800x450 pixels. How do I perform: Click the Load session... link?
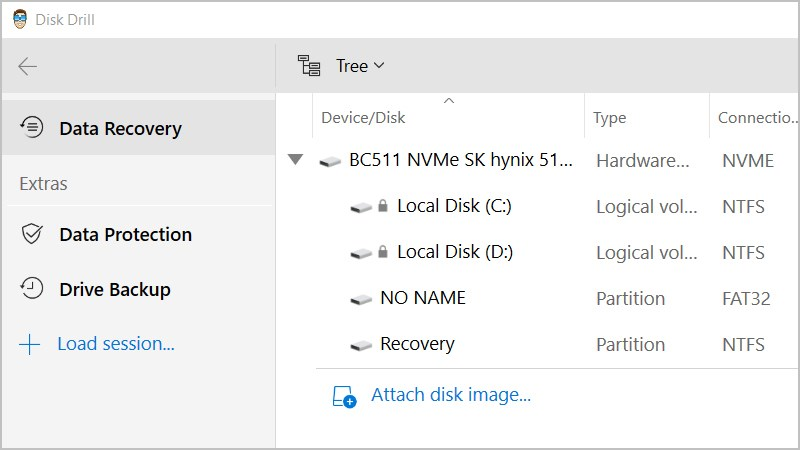click(116, 344)
